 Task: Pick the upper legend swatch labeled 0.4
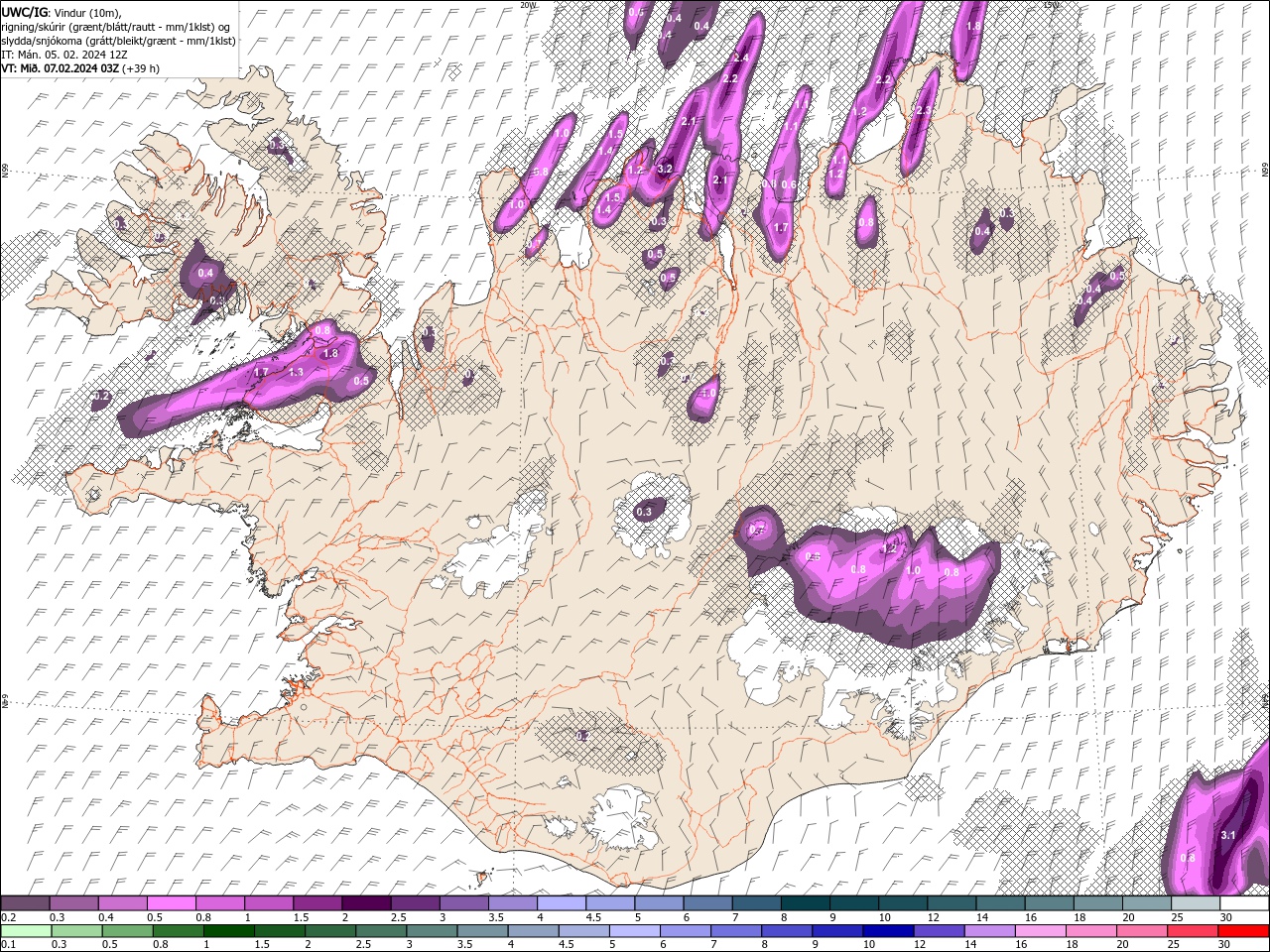click(122, 903)
